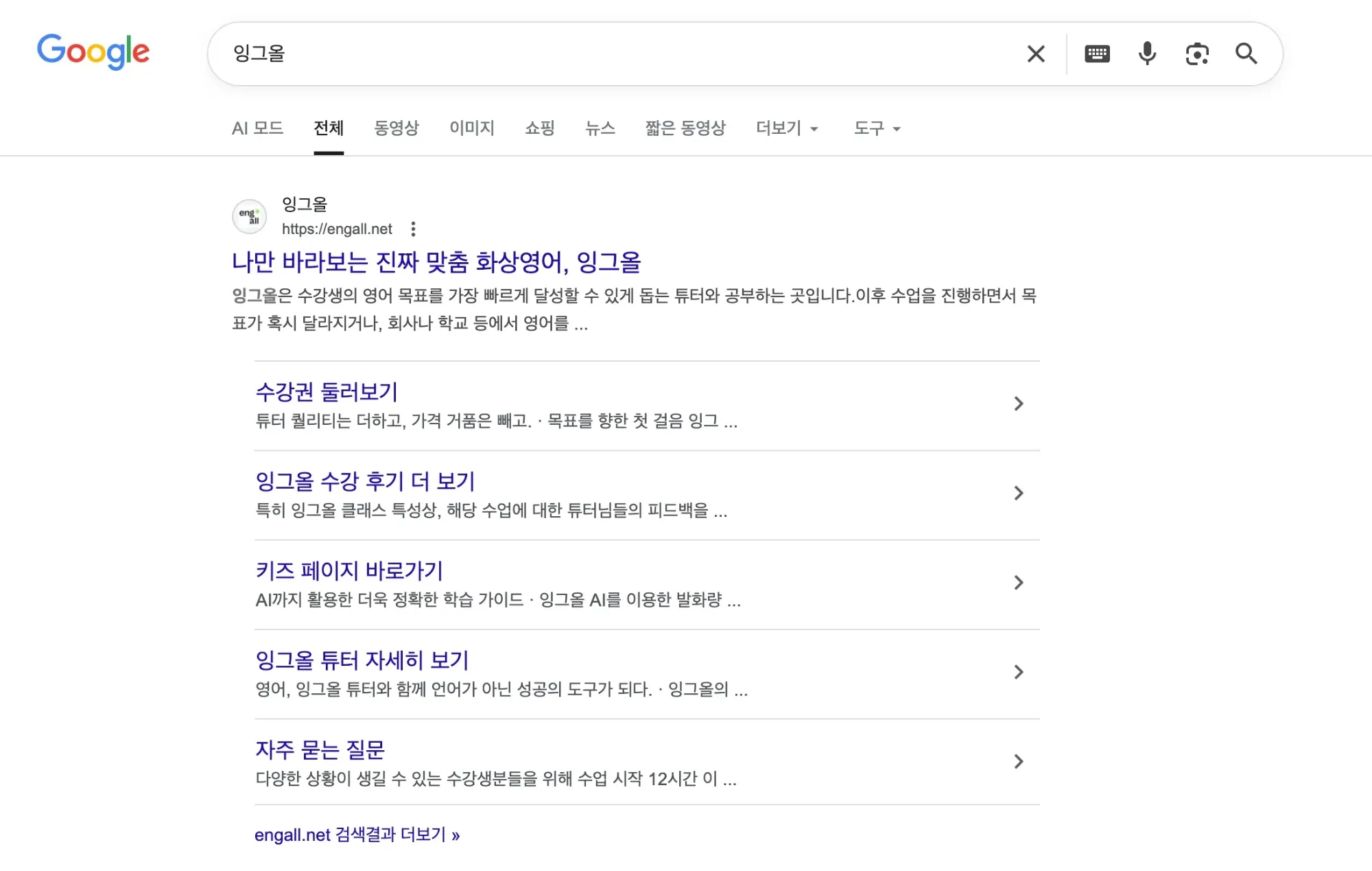The width and height of the screenshot is (1372, 871).
Task: Clear the search query with the X icon
Action: pyautogui.click(x=1035, y=54)
